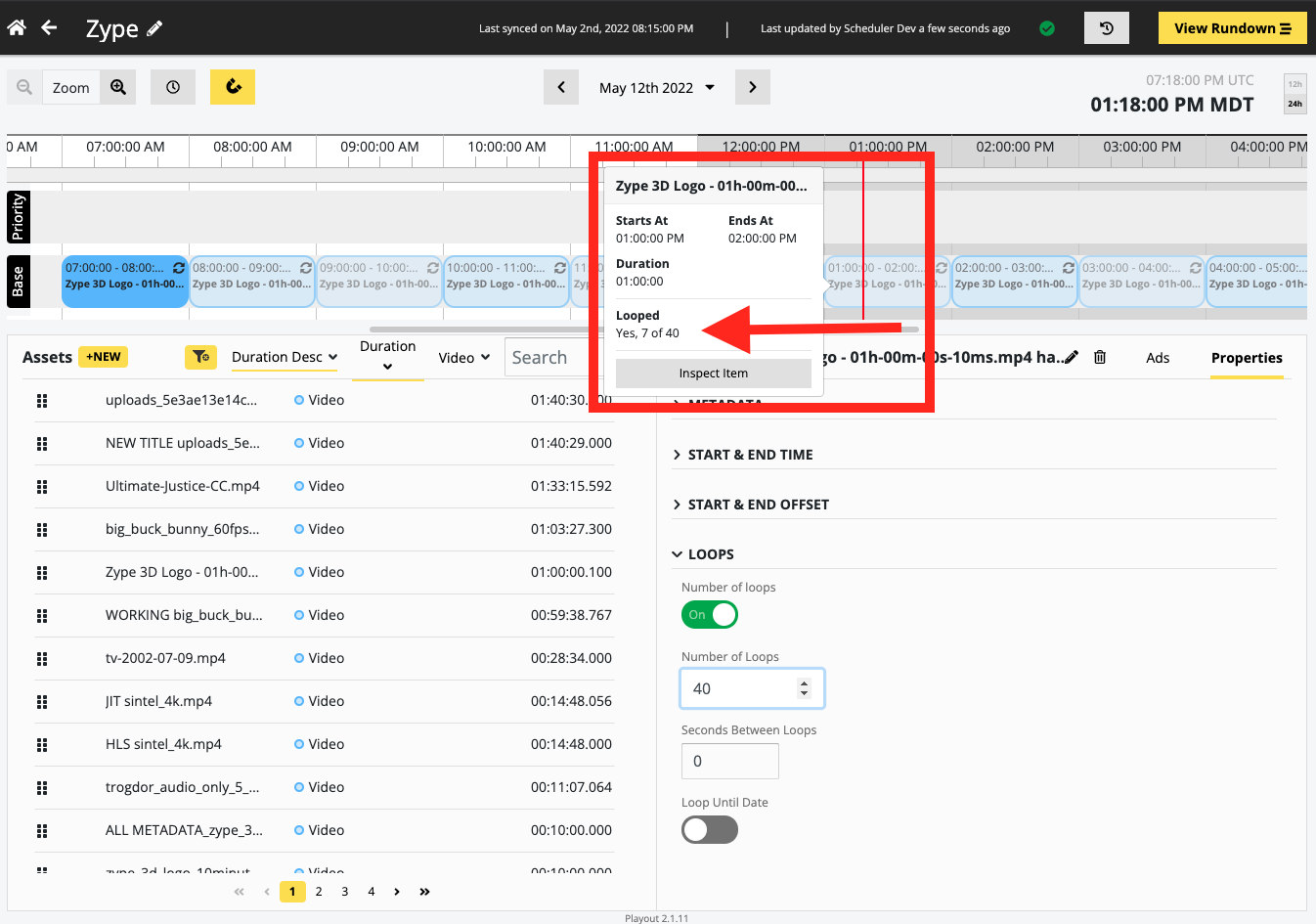1316x924 pixels.
Task: Switch to the Ads tab
Action: 1158,358
